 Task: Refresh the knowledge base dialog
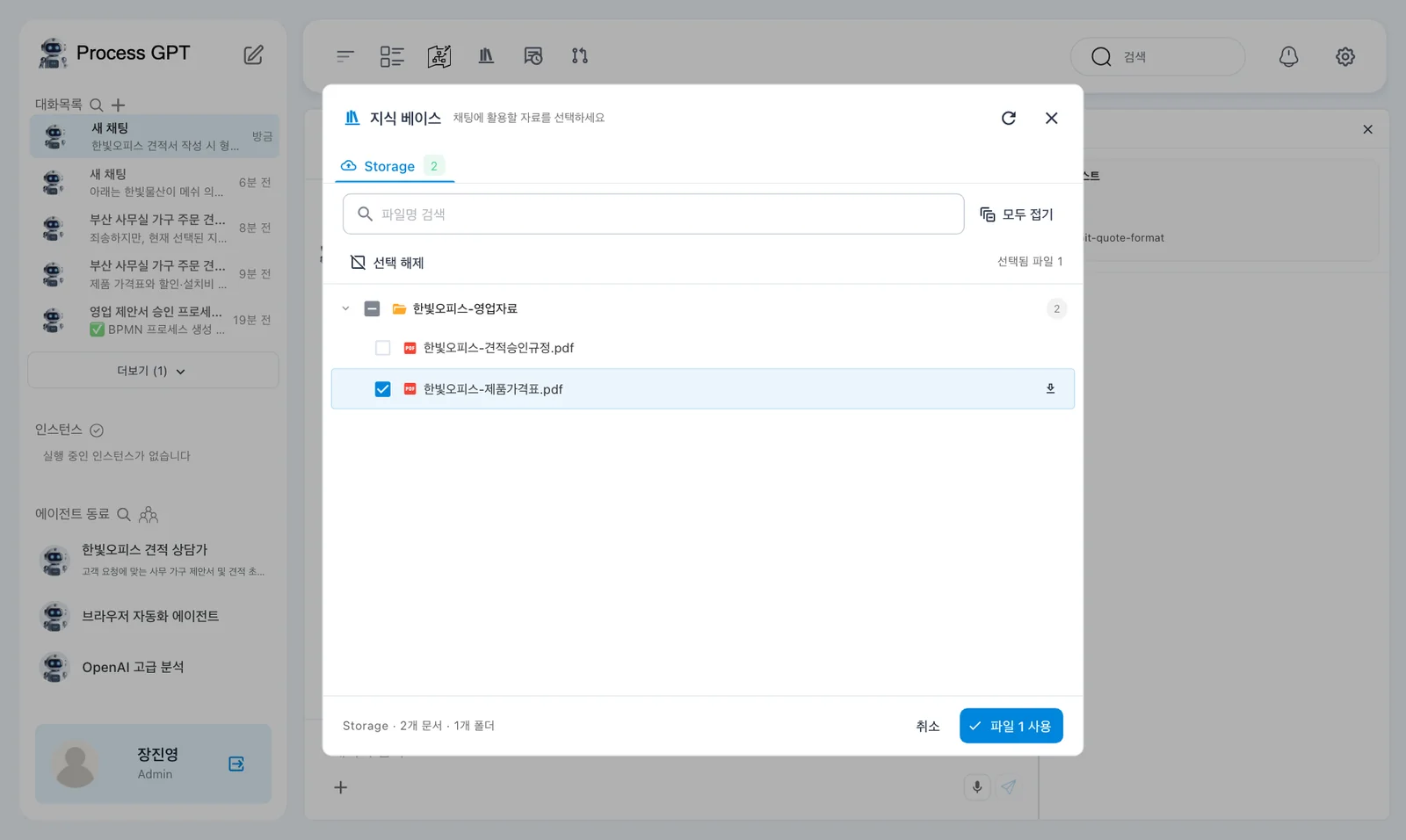(x=1009, y=118)
